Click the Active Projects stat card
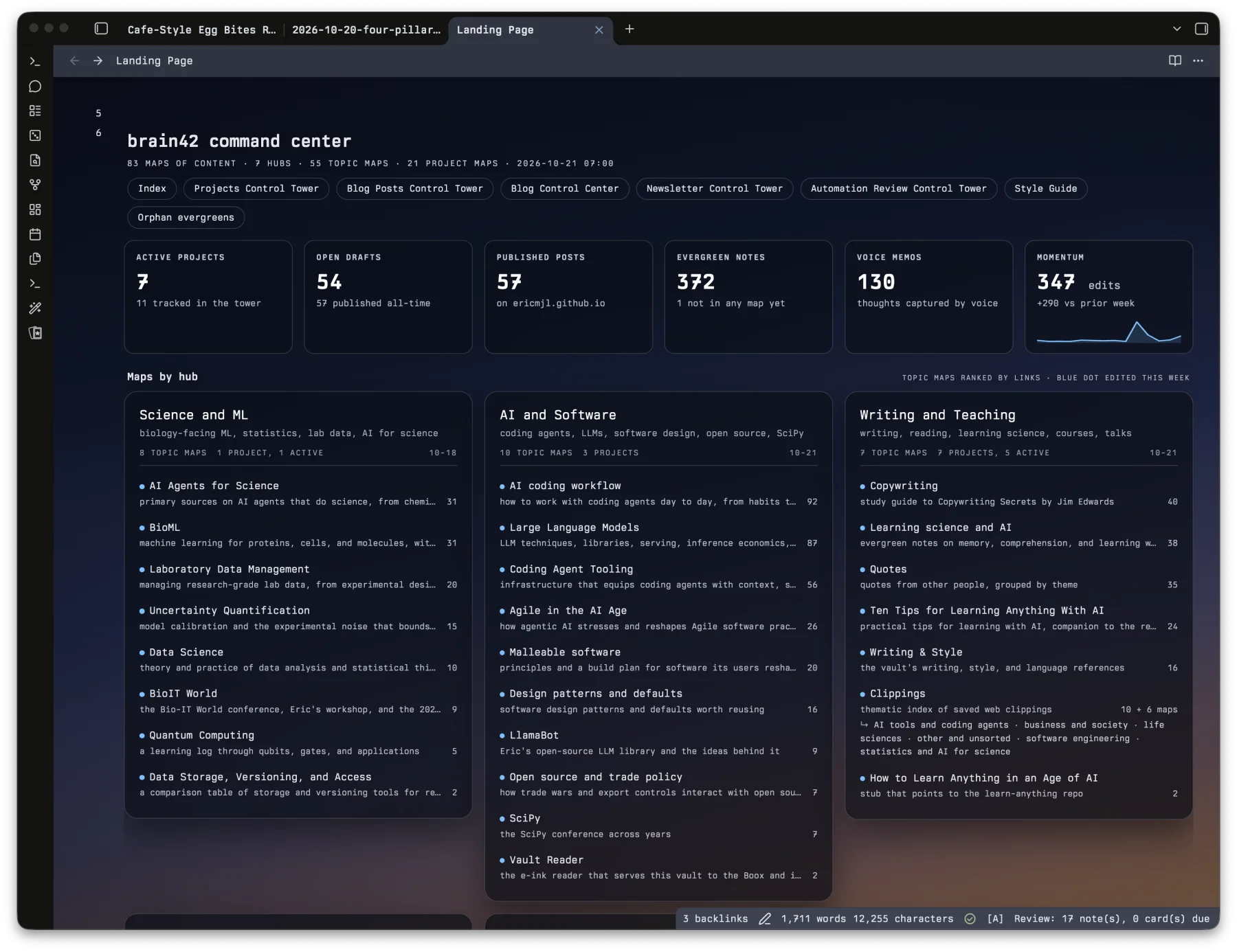This screenshot has height=952, width=1237. [208, 297]
